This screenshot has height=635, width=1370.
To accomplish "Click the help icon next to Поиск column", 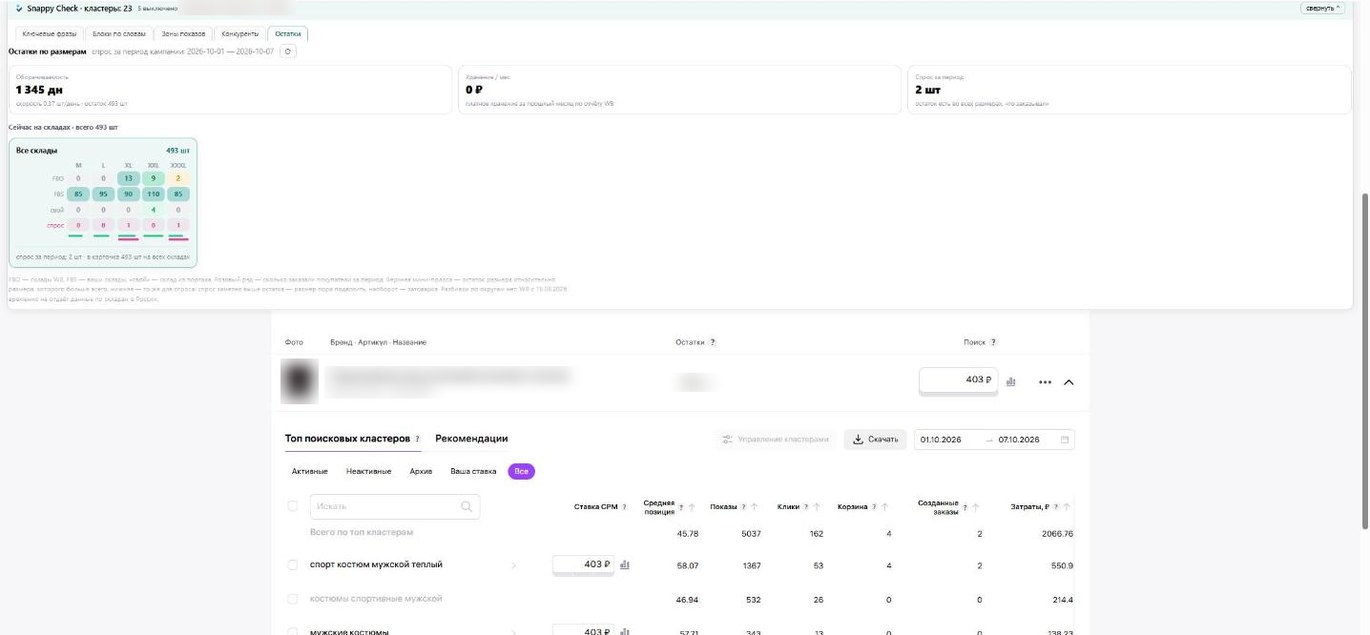I will pos(993,343).
